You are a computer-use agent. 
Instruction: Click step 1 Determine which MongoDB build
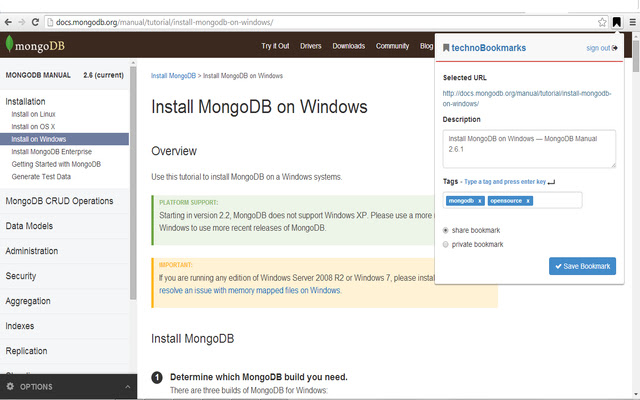coord(258,377)
